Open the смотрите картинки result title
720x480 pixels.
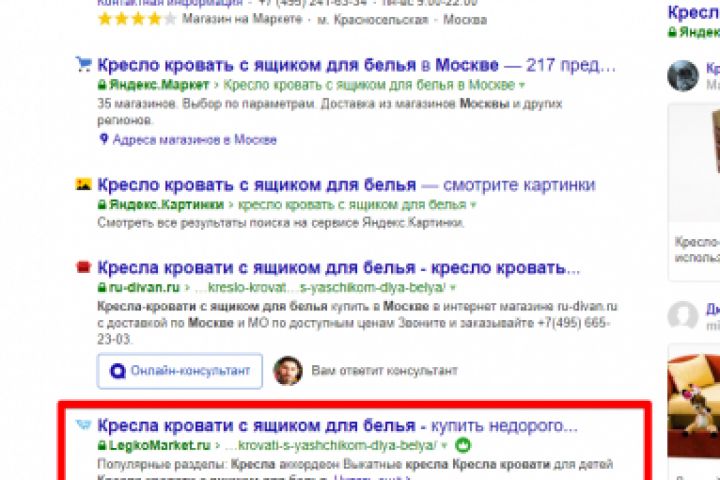(x=346, y=185)
